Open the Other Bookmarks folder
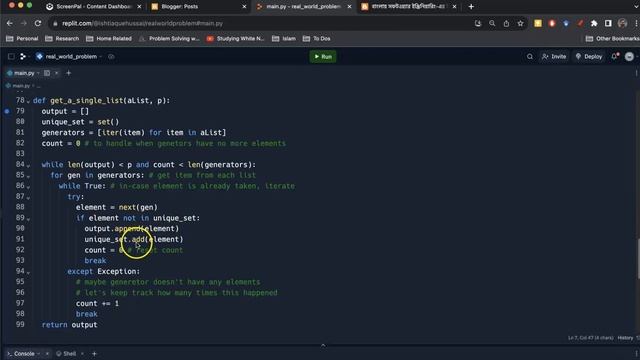Screen dimensions: 640x360 612,38
